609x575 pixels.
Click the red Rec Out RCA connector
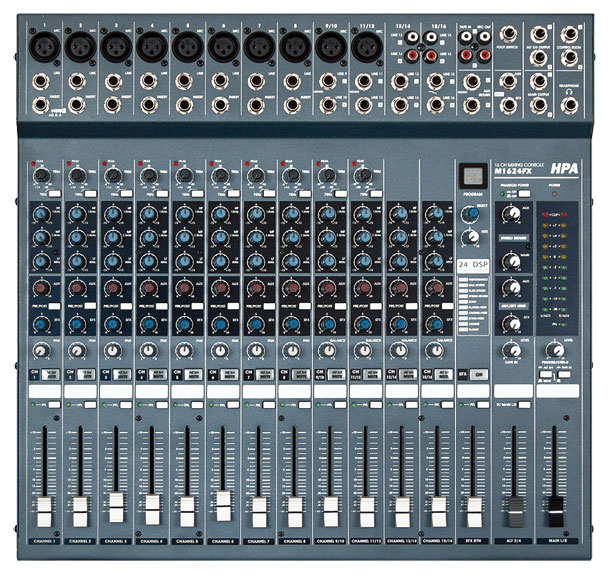click(484, 56)
